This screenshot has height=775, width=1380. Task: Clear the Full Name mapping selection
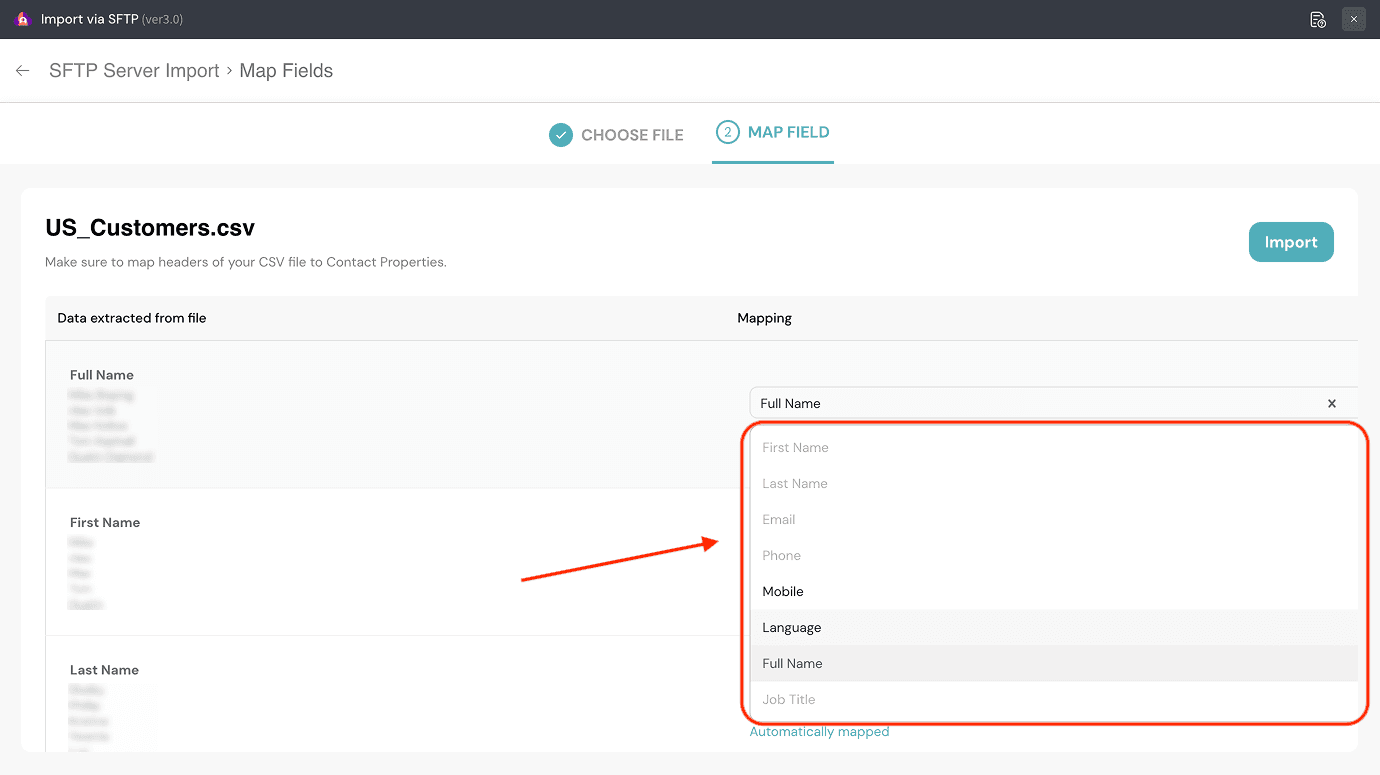[1331, 404]
